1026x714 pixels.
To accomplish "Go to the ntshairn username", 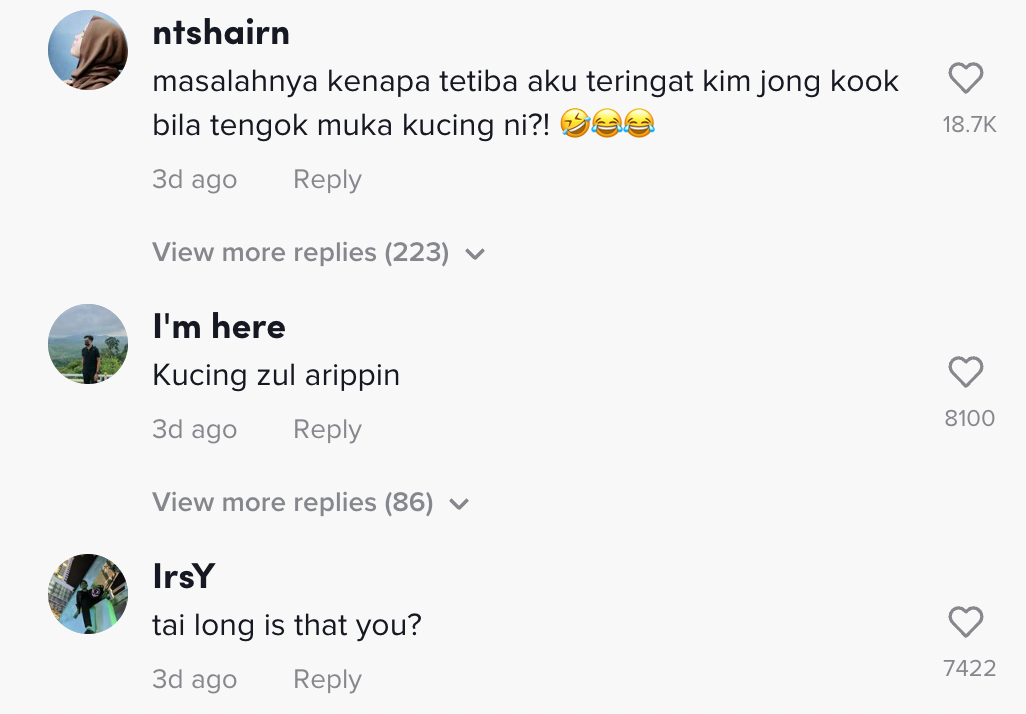I will click(x=221, y=33).
